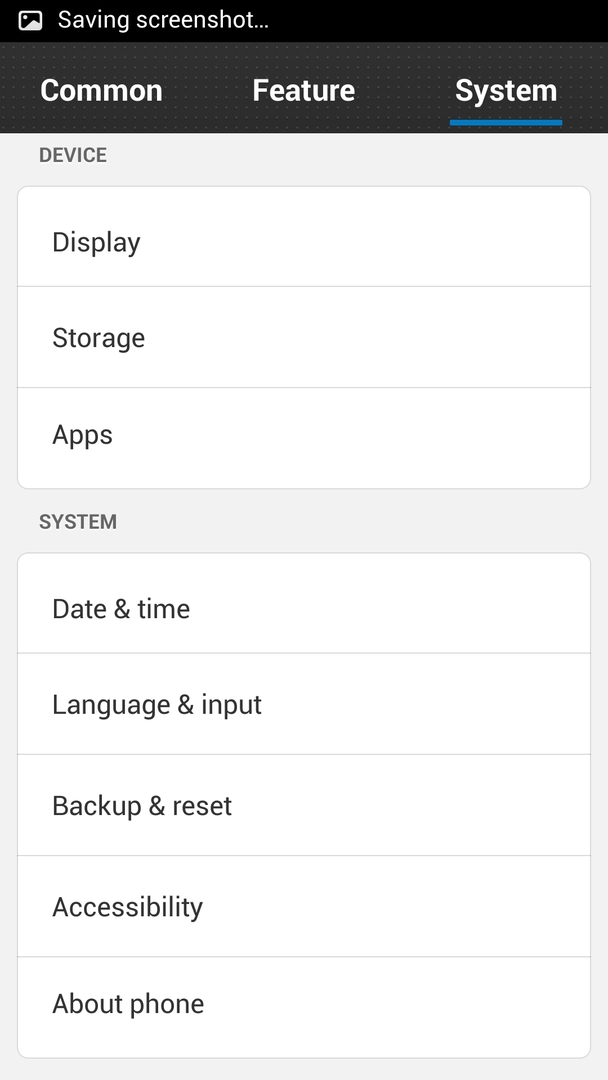
Task: Switch to the Feature tab
Action: [x=304, y=91]
